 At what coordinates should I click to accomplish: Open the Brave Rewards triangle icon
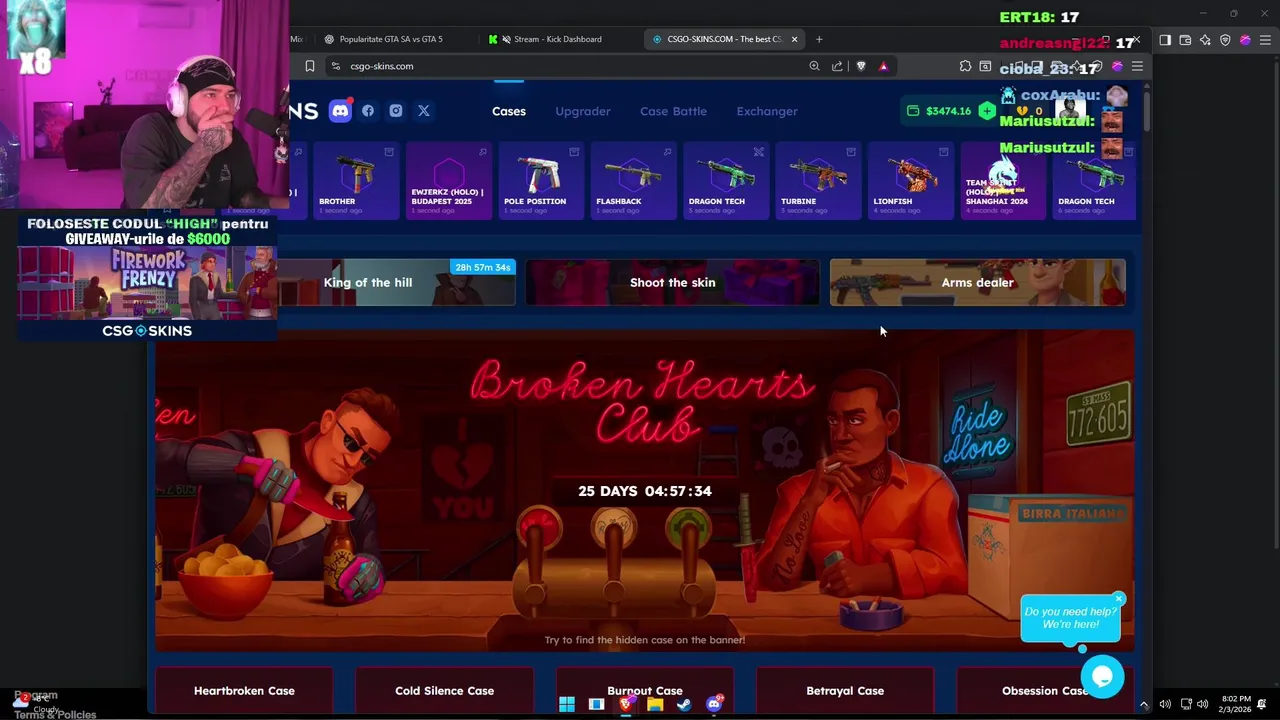point(883,66)
